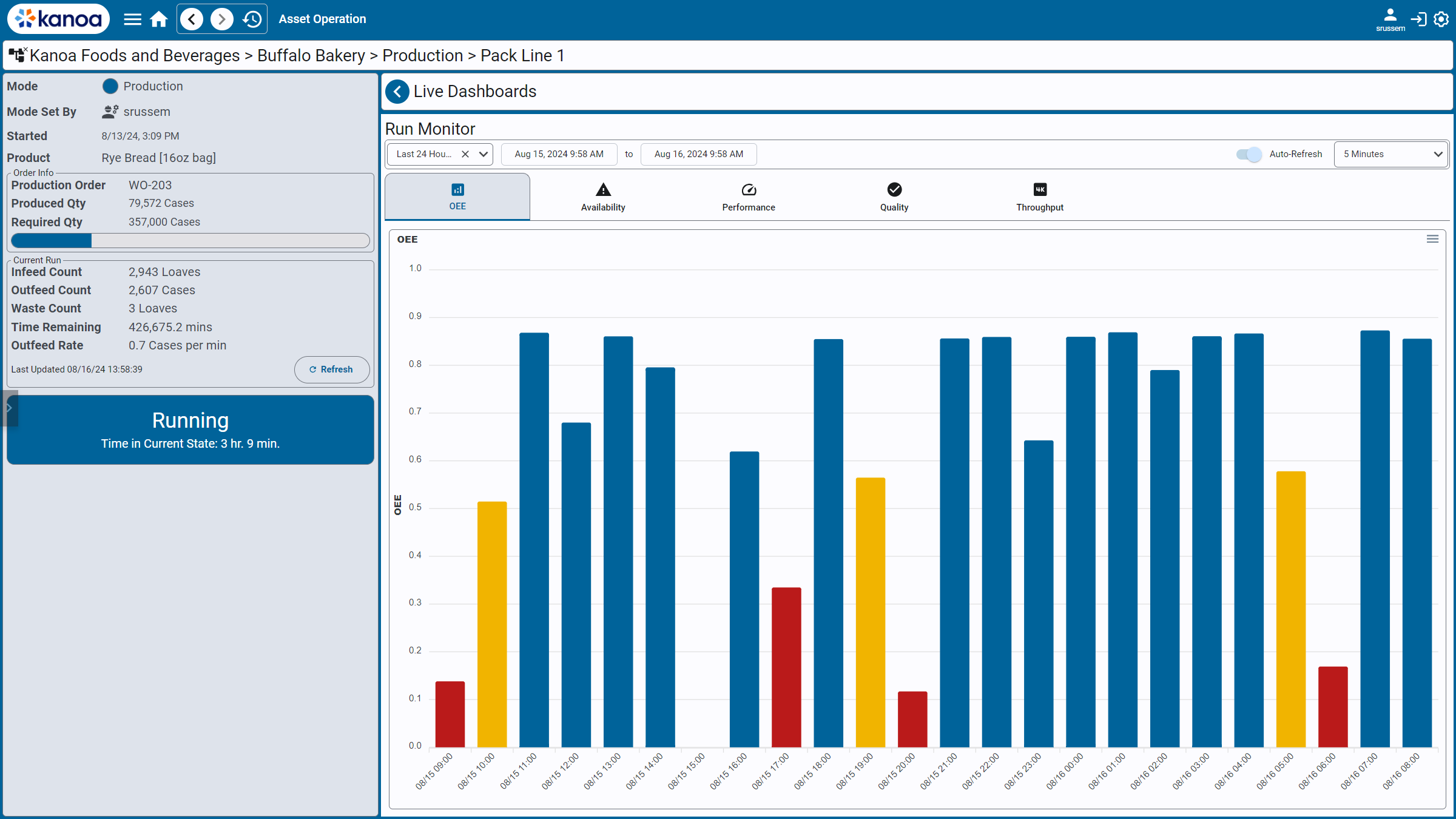Clear the Last 24 Hours selection

tap(465, 154)
